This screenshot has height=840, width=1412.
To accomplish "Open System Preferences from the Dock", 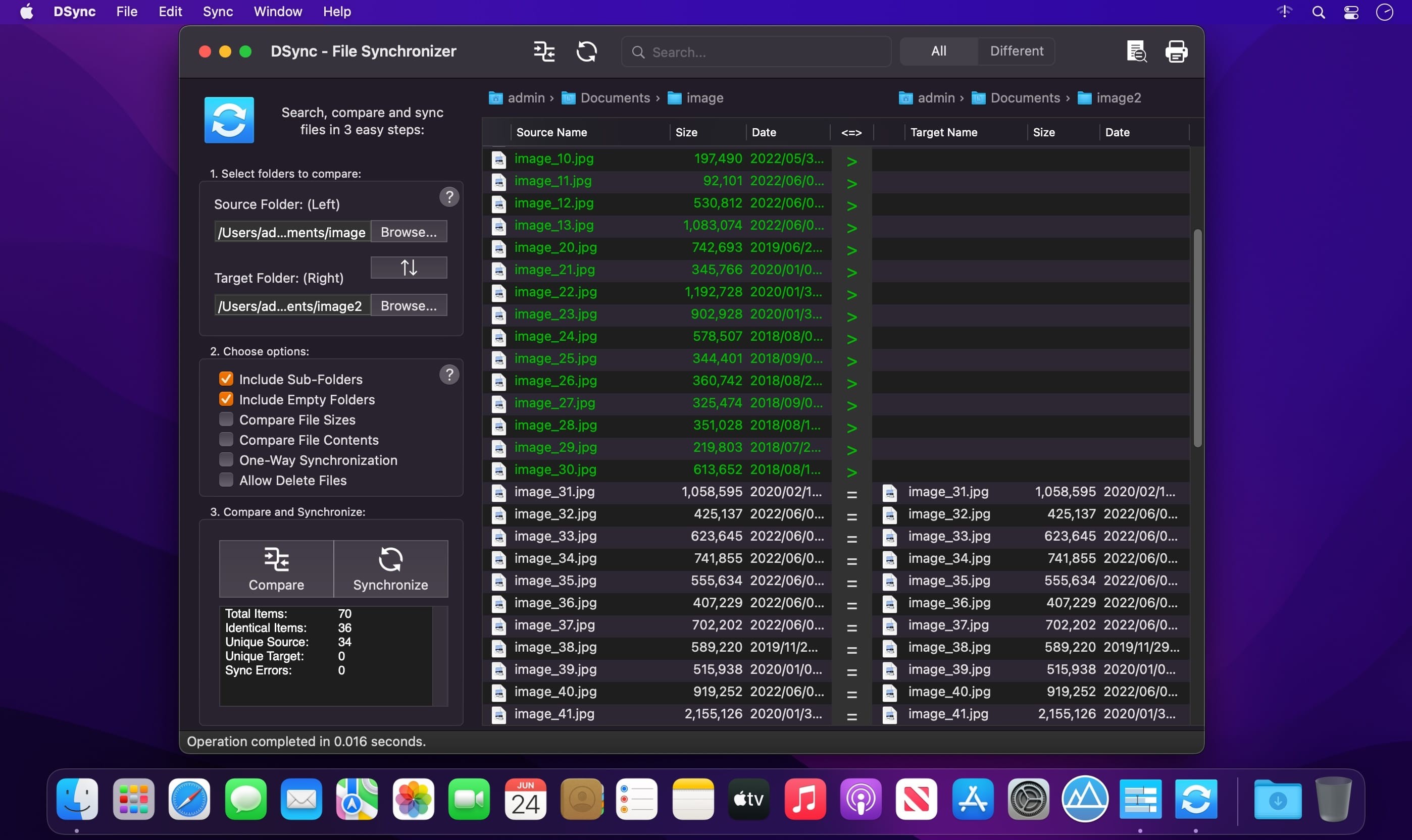I will tap(1029, 799).
